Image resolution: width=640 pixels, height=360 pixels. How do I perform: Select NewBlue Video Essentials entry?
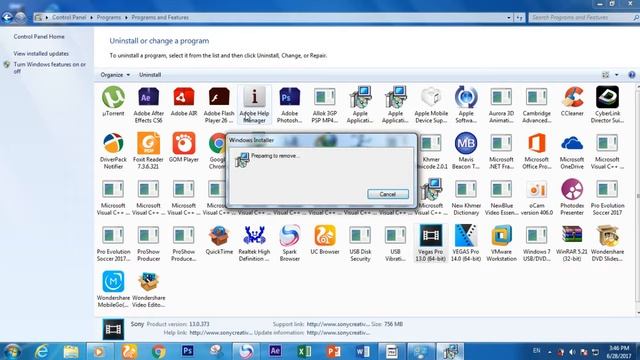501,197
